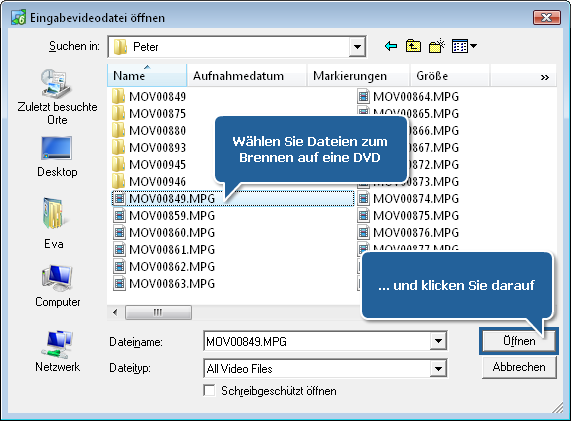Select the MOV00849 folder icon

pyautogui.click(x=119, y=97)
